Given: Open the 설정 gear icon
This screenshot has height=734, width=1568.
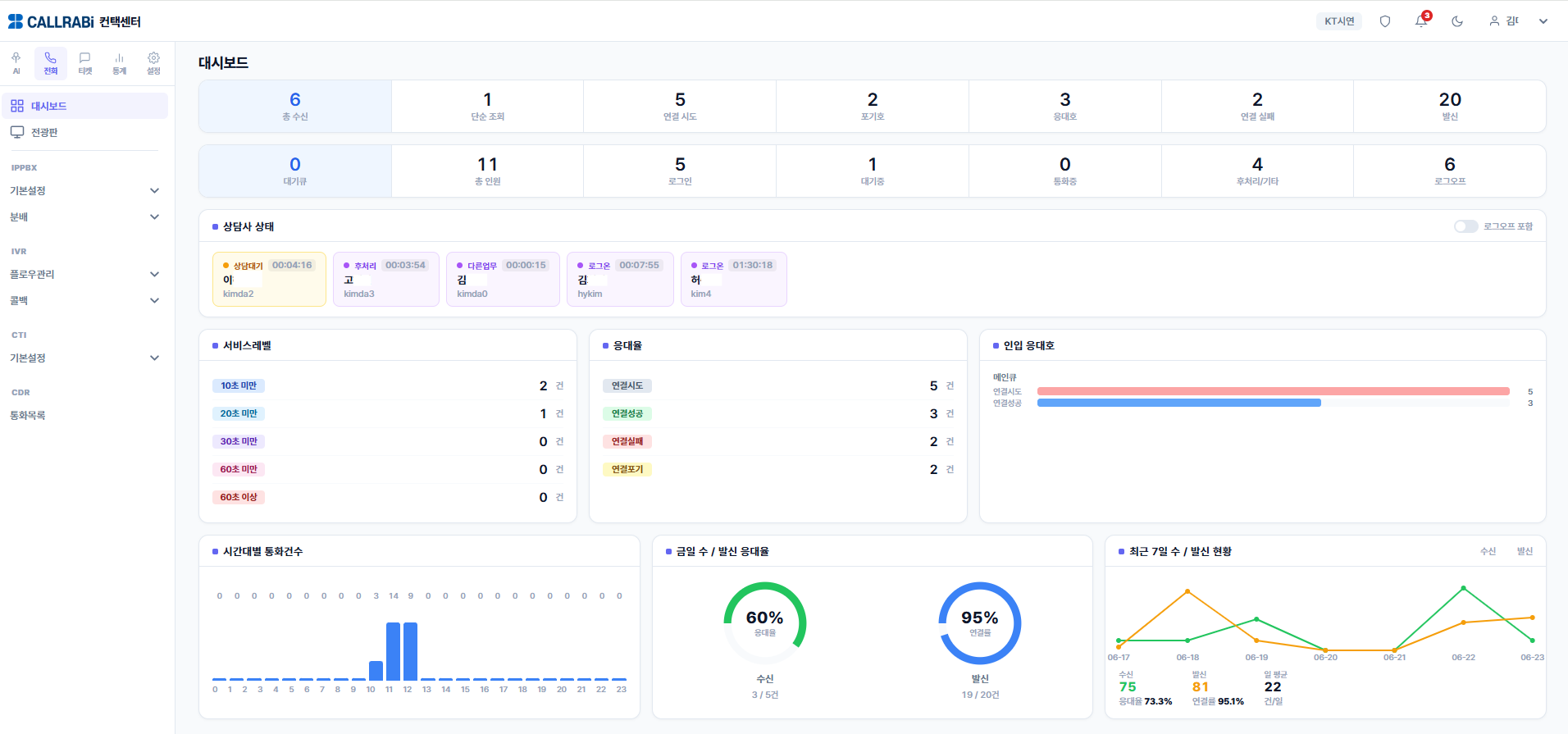Looking at the screenshot, I should pos(153,63).
